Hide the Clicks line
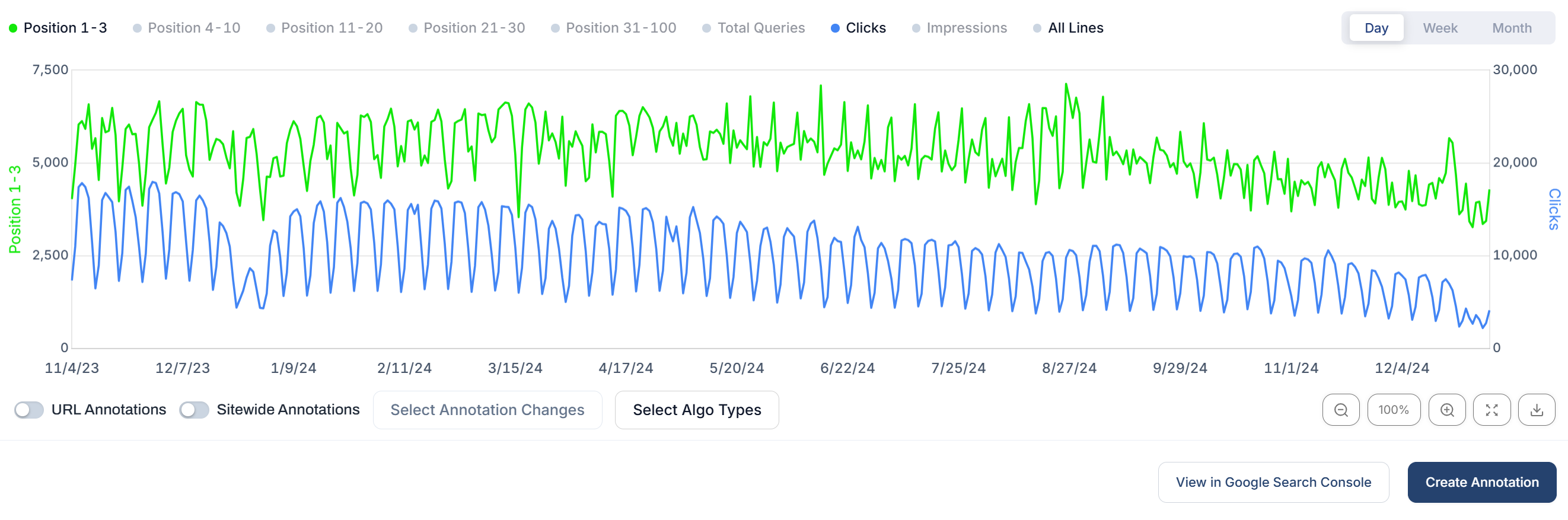The image size is (1568, 520). (x=858, y=28)
